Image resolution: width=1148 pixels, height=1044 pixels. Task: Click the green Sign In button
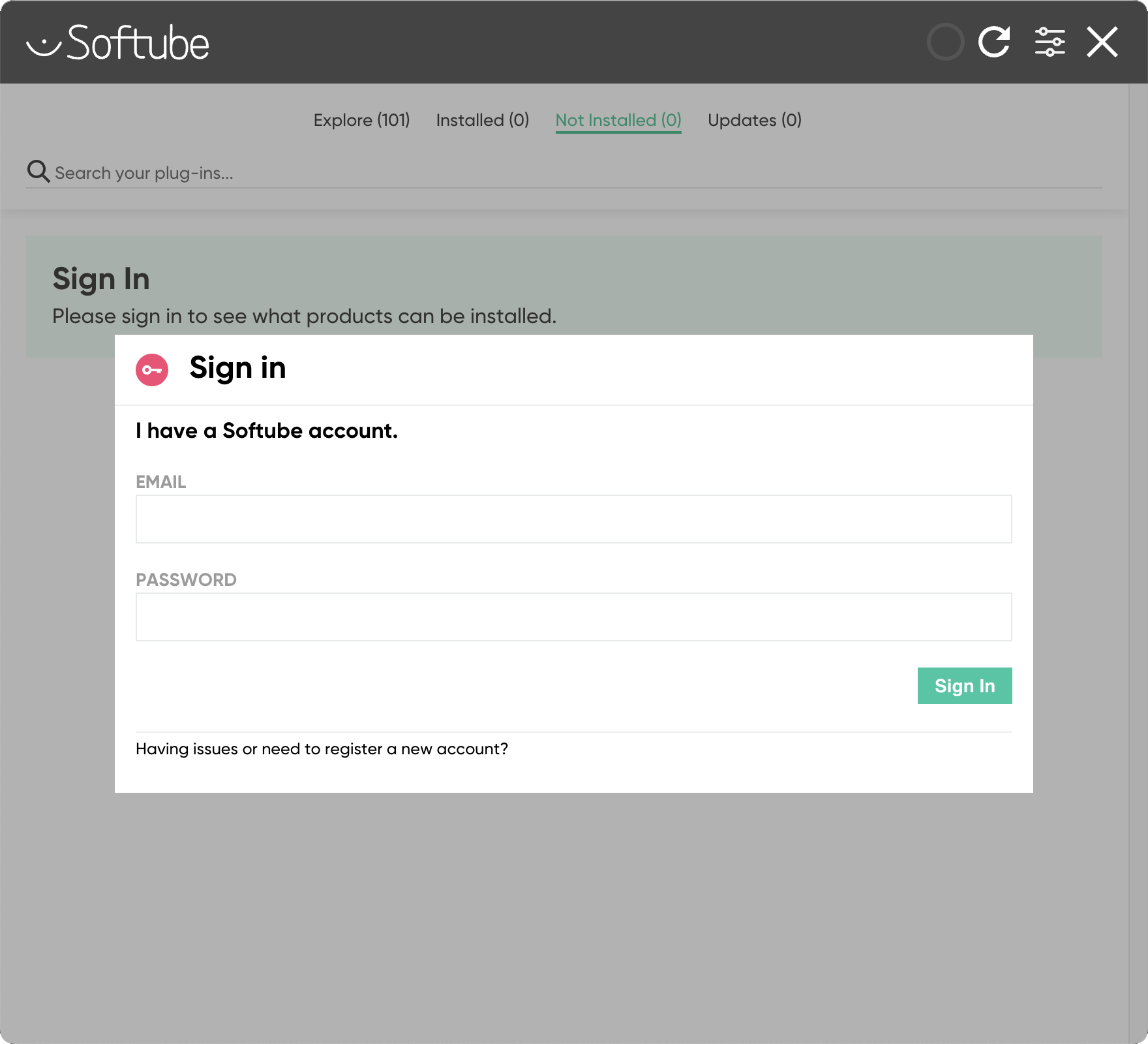pyautogui.click(x=965, y=686)
